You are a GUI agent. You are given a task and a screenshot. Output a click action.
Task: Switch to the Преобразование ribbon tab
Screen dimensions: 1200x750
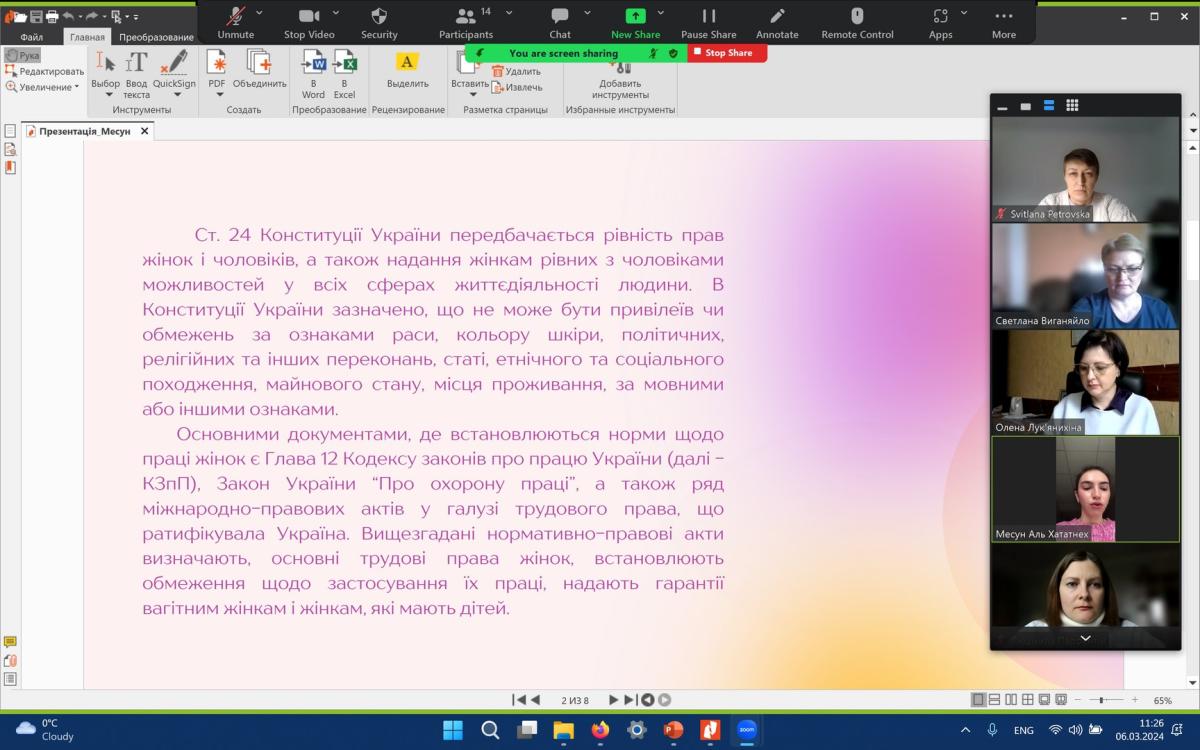[x=156, y=37]
